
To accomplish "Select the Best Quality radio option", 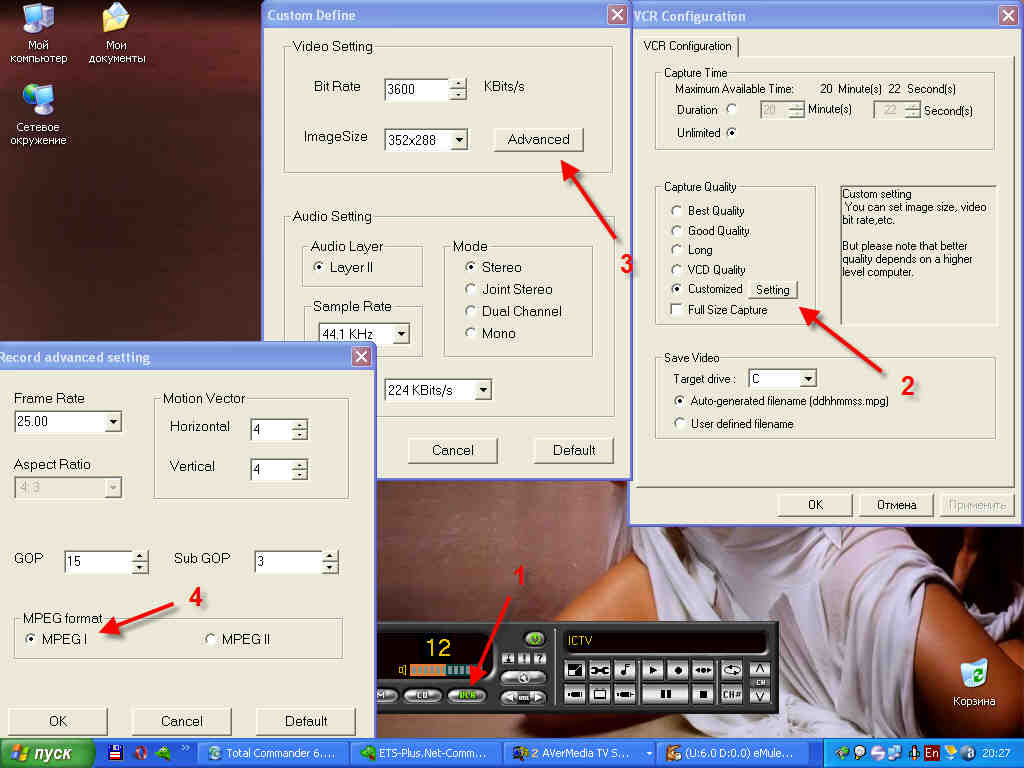I will (676, 211).
